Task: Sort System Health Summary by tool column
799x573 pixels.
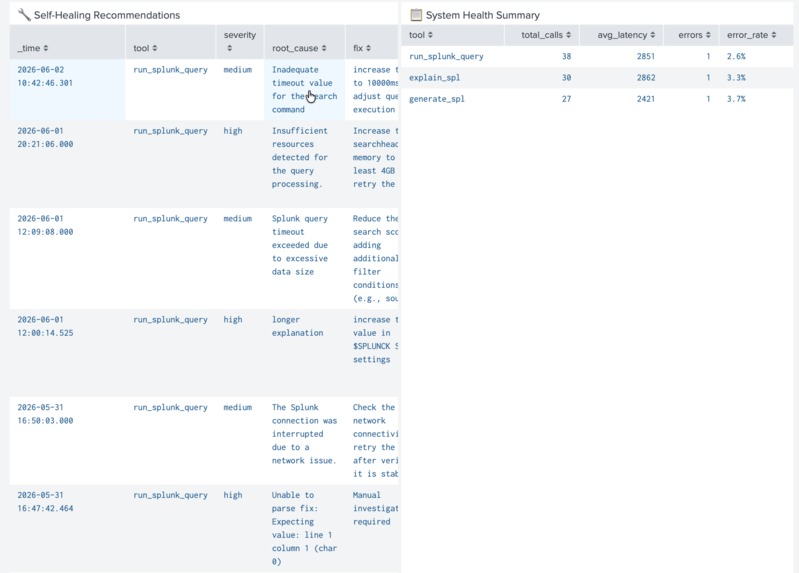Action: [x=421, y=35]
